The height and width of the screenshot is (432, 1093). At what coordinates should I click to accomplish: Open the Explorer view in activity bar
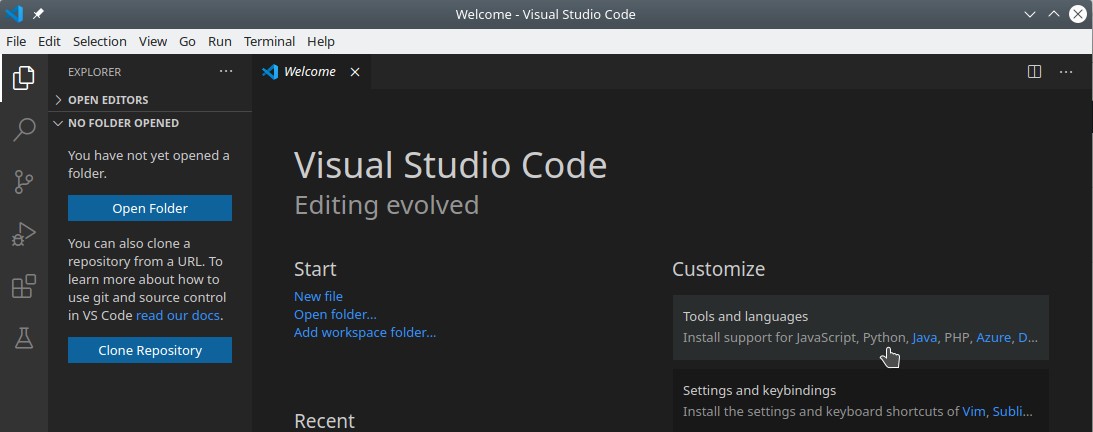pos(24,77)
